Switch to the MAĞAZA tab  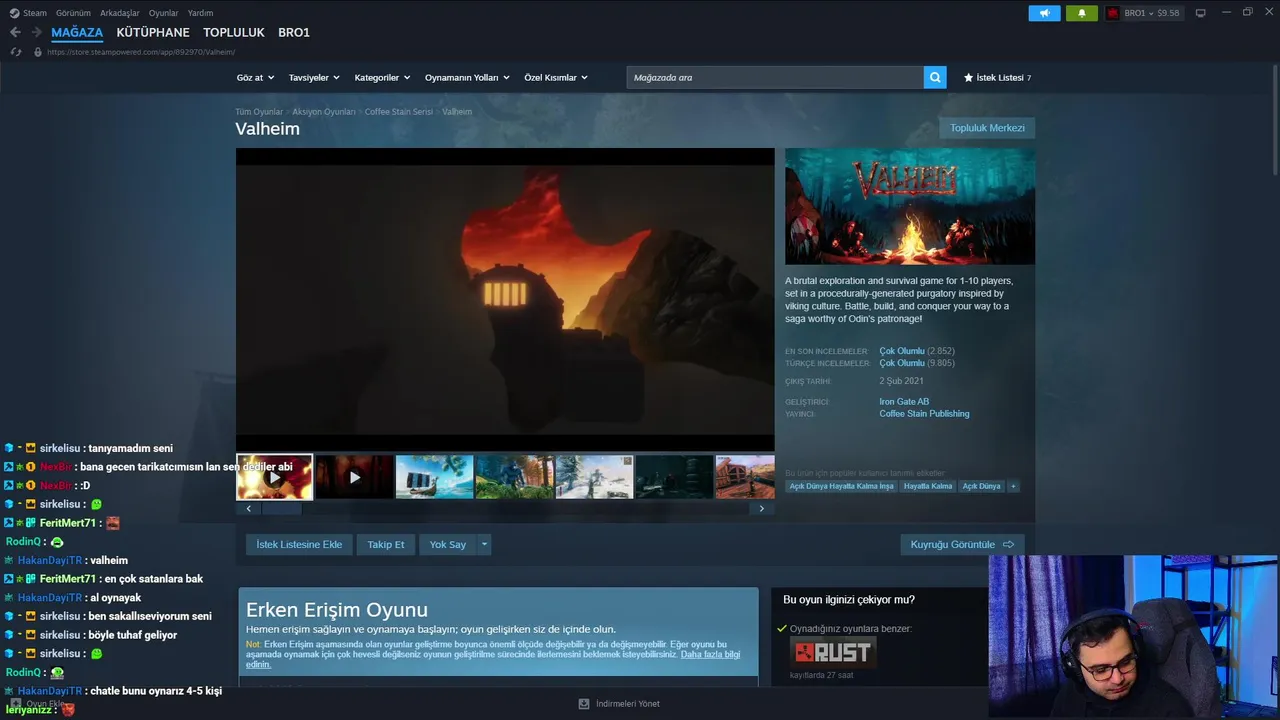pos(77,32)
